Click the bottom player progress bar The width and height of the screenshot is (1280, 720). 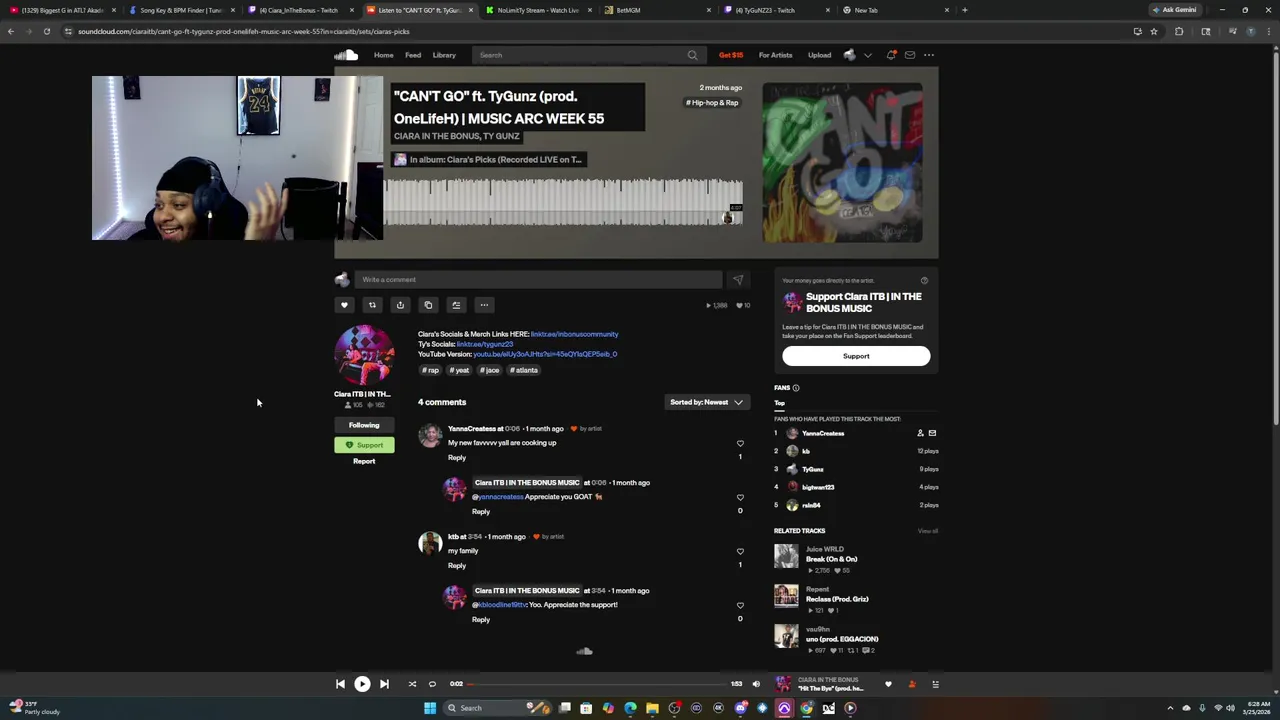[597, 684]
